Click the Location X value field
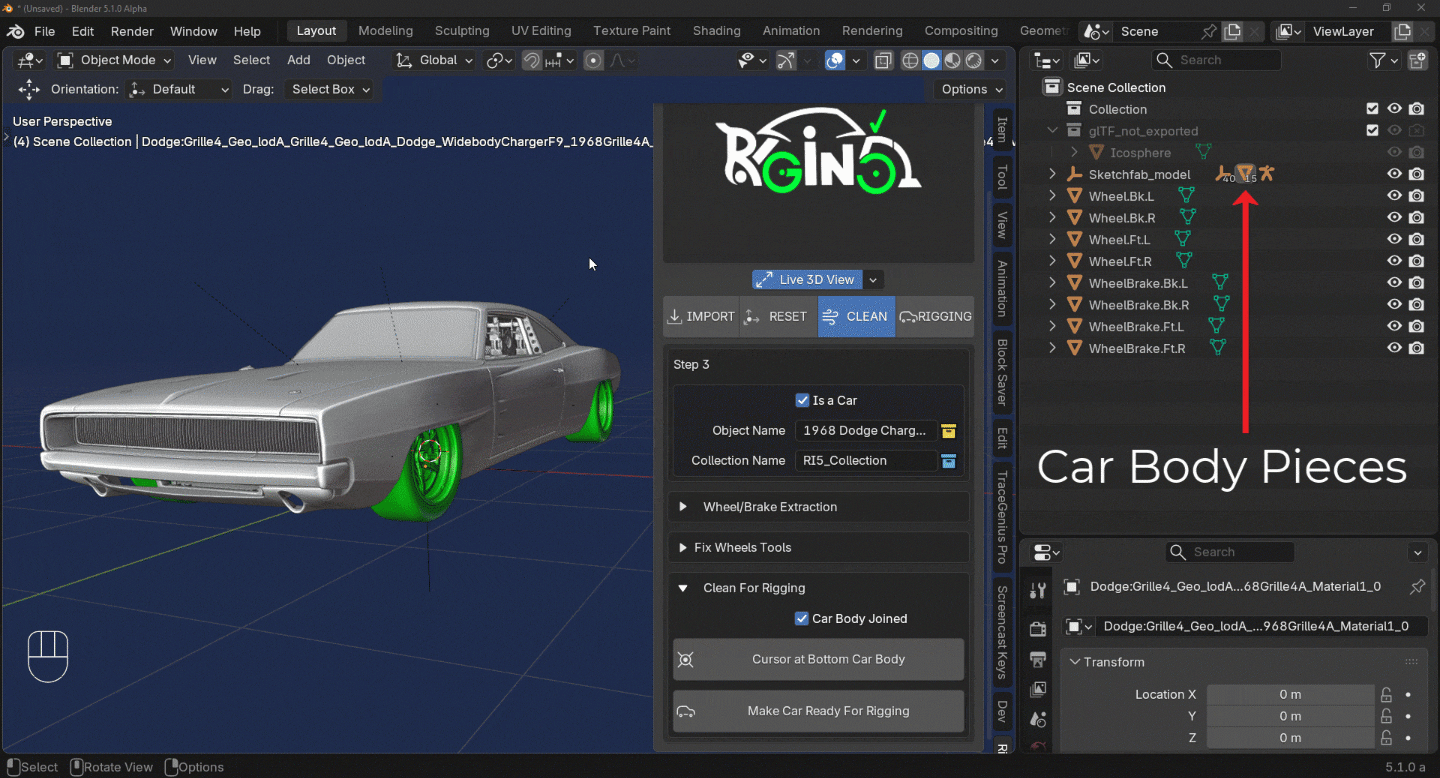The width and height of the screenshot is (1440, 778). tap(1290, 694)
